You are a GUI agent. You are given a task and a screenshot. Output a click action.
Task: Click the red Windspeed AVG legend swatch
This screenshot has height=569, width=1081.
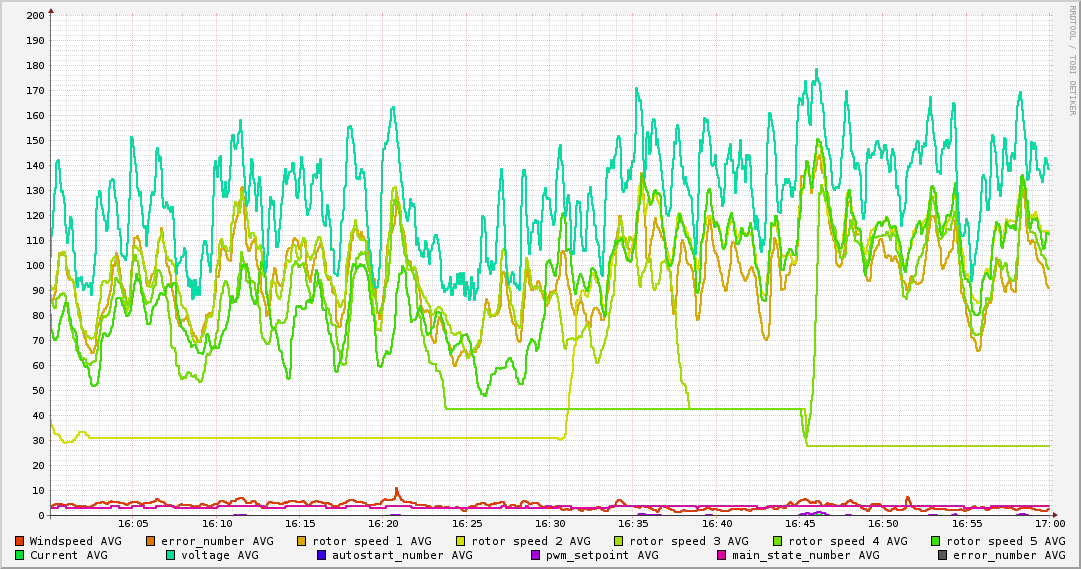(x=19, y=541)
